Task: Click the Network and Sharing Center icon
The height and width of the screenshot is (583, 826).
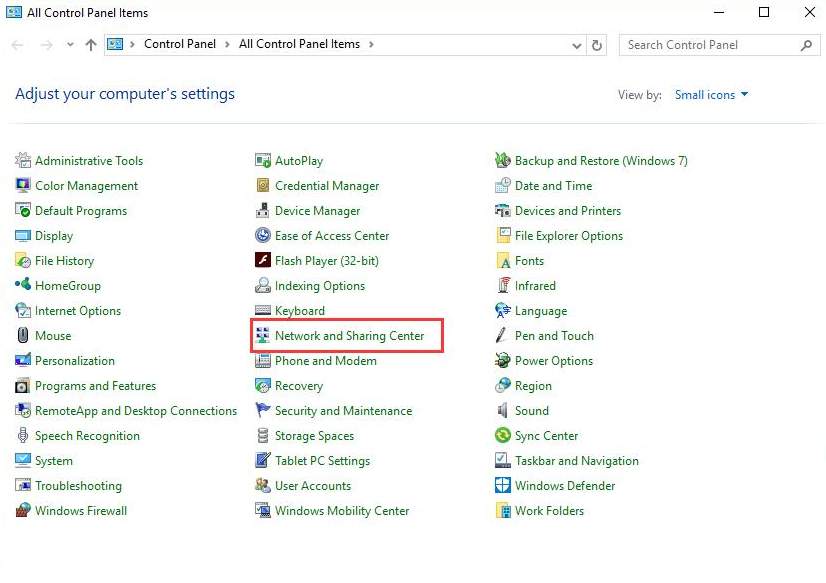Action: pyautogui.click(x=262, y=335)
